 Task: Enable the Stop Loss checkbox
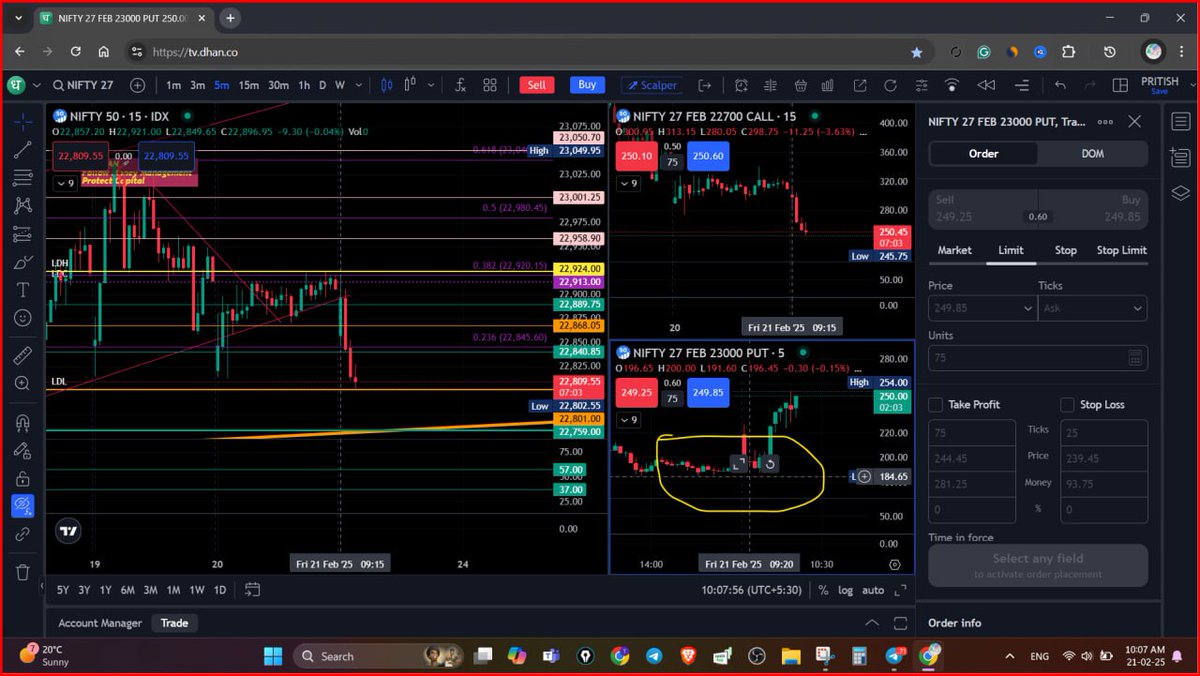1068,405
